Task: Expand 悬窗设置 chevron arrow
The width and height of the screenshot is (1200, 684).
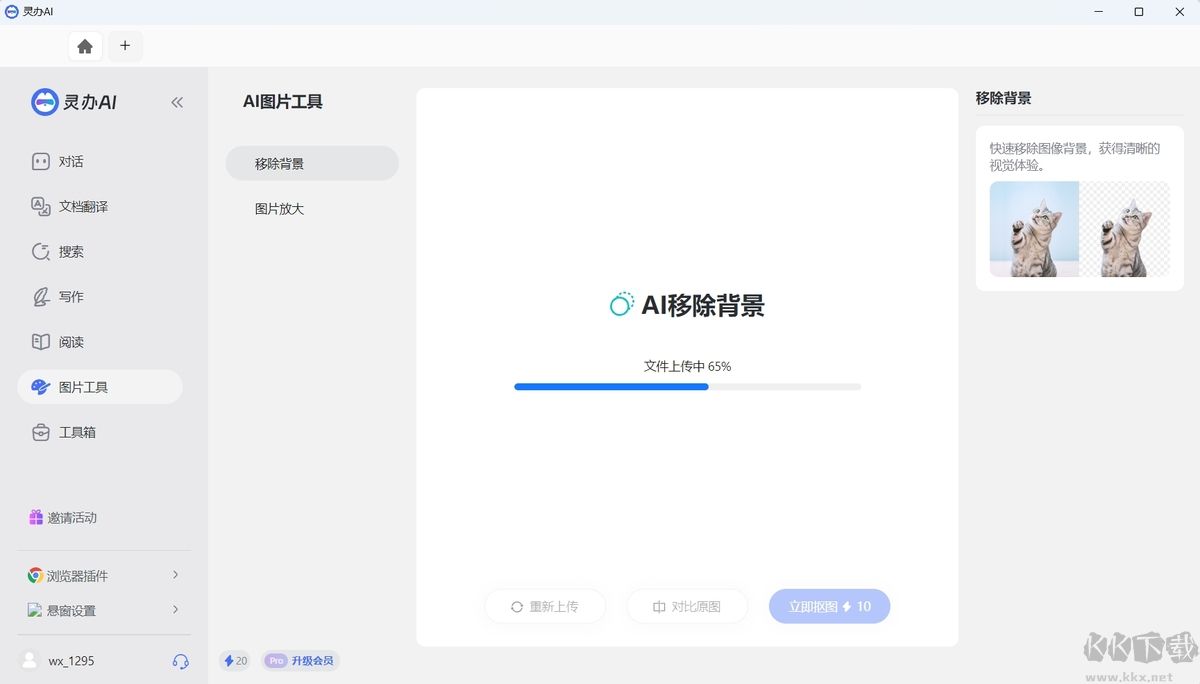Action: 175,609
